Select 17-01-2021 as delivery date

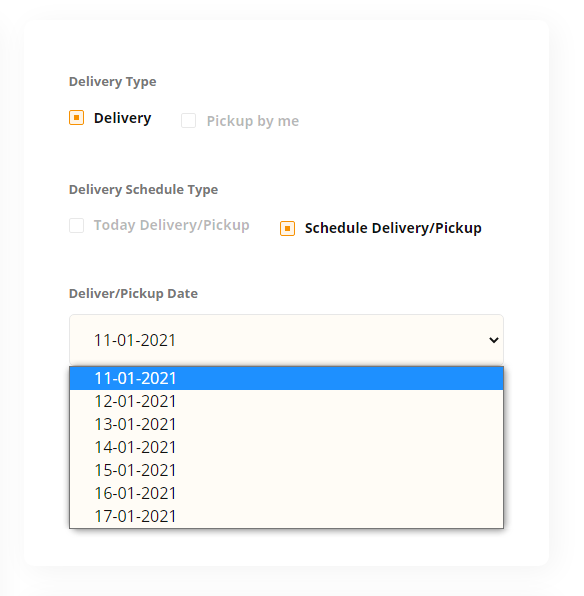pyautogui.click(x=286, y=516)
